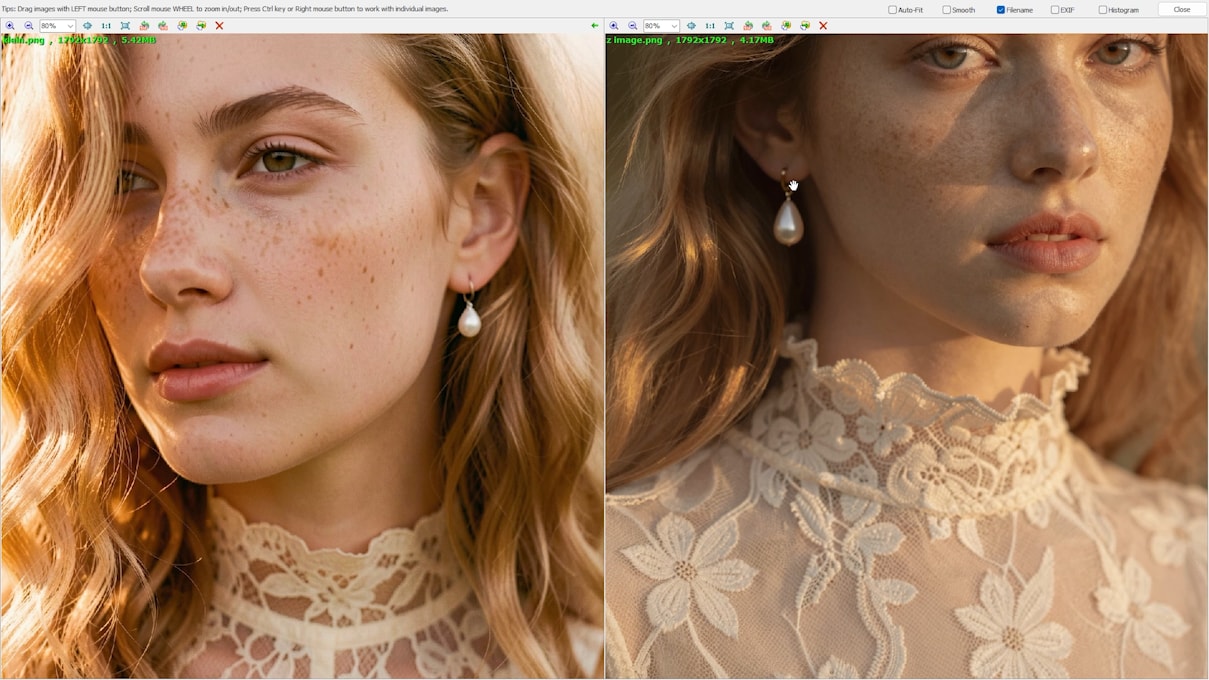Enable the EXIF checkbox
The height and width of the screenshot is (680, 1209).
(x=1055, y=10)
